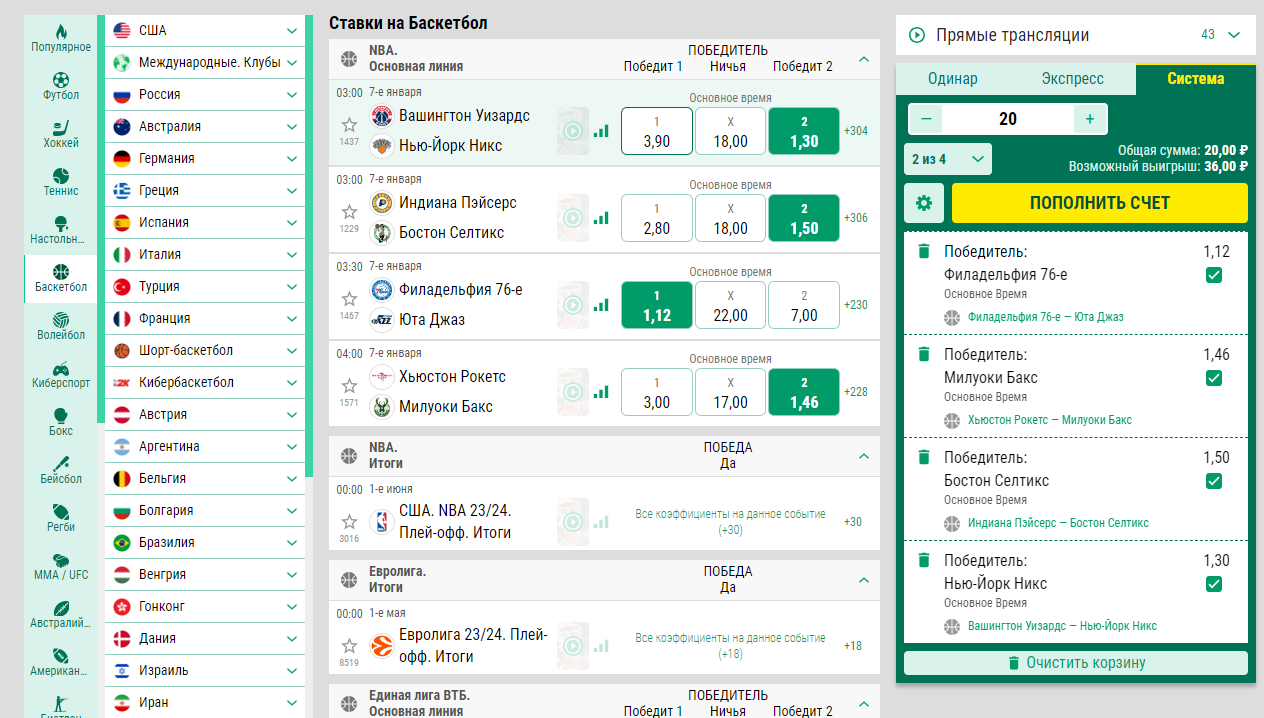Toggle odds 3,90 on Вашингтон Уизардс win
Image resolution: width=1264 pixels, height=718 pixels.
click(x=657, y=131)
